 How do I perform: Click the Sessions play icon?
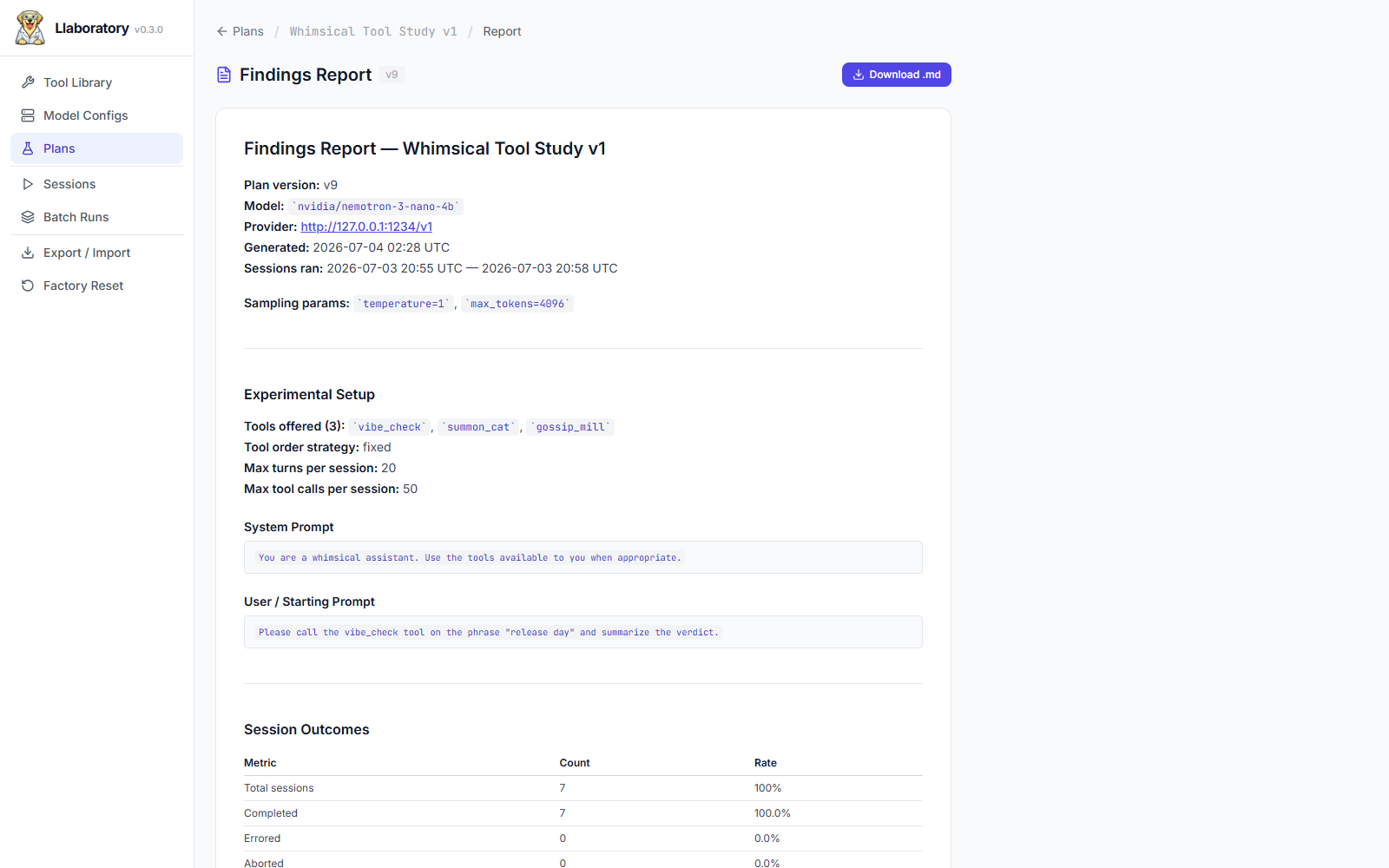28,184
